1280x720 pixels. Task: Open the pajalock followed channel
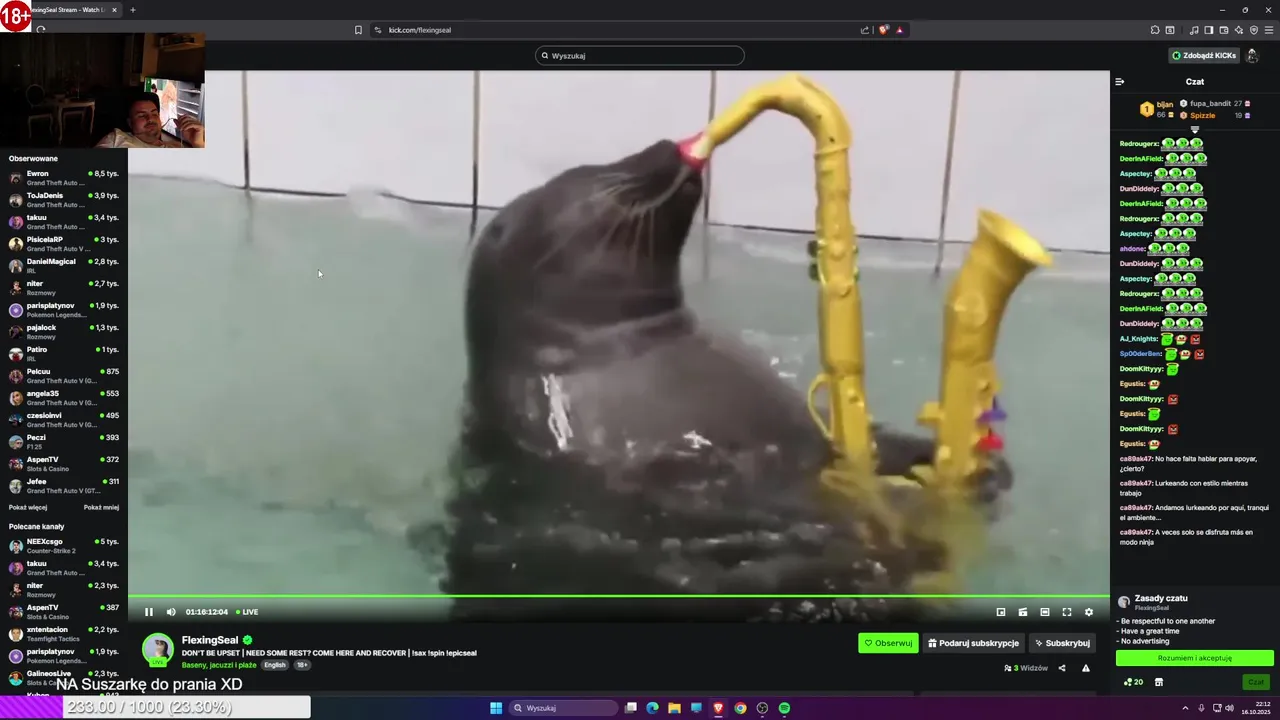pos(64,332)
